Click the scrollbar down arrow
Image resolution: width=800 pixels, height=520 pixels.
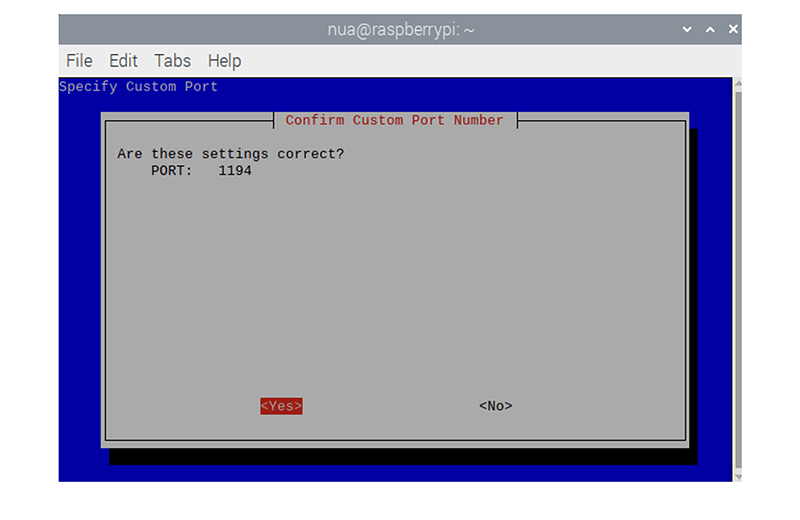pyautogui.click(x=738, y=477)
